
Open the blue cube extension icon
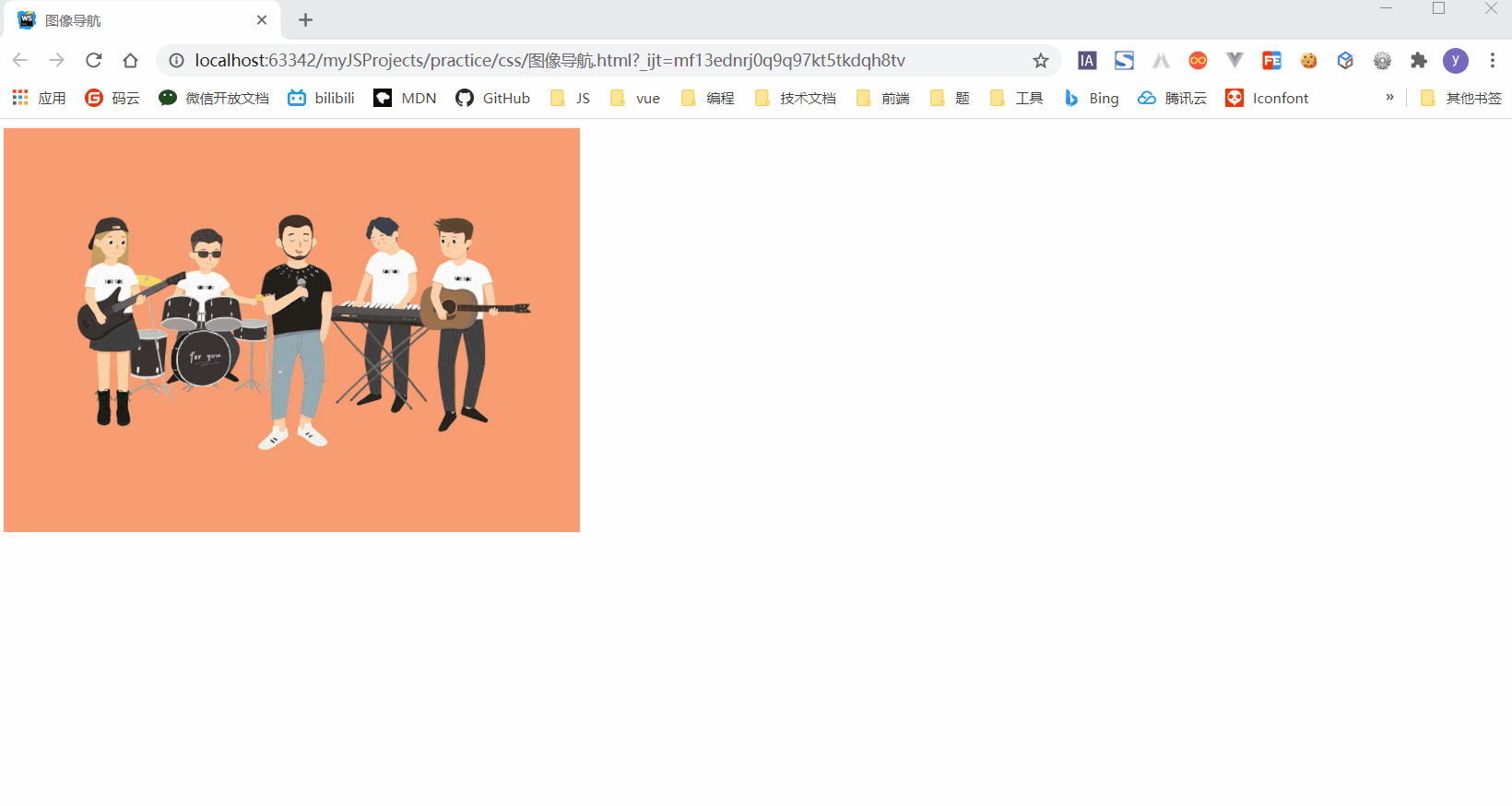click(x=1345, y=61)
